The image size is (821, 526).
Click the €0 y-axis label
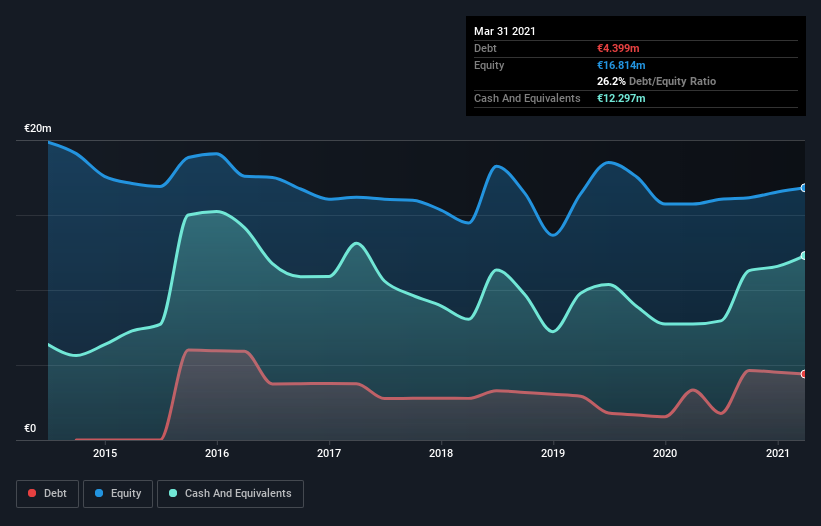tap(30, 428)
